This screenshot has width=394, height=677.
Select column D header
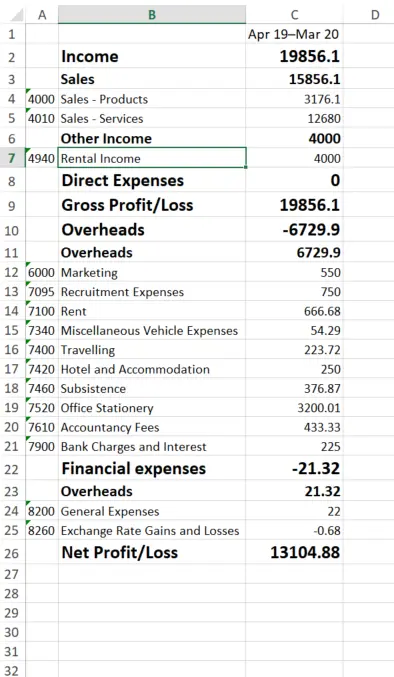(375, 15)
